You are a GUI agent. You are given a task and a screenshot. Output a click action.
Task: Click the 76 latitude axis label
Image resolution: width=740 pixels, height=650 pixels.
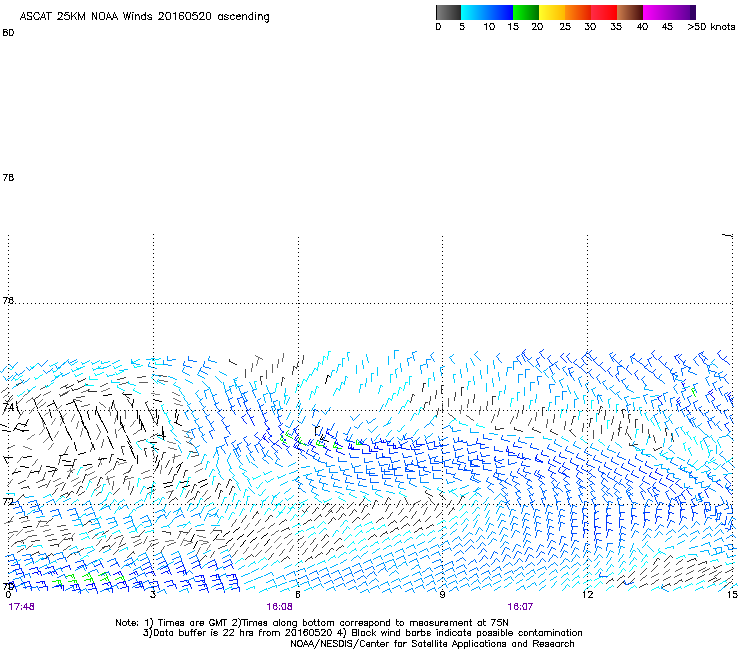[8, 300]
